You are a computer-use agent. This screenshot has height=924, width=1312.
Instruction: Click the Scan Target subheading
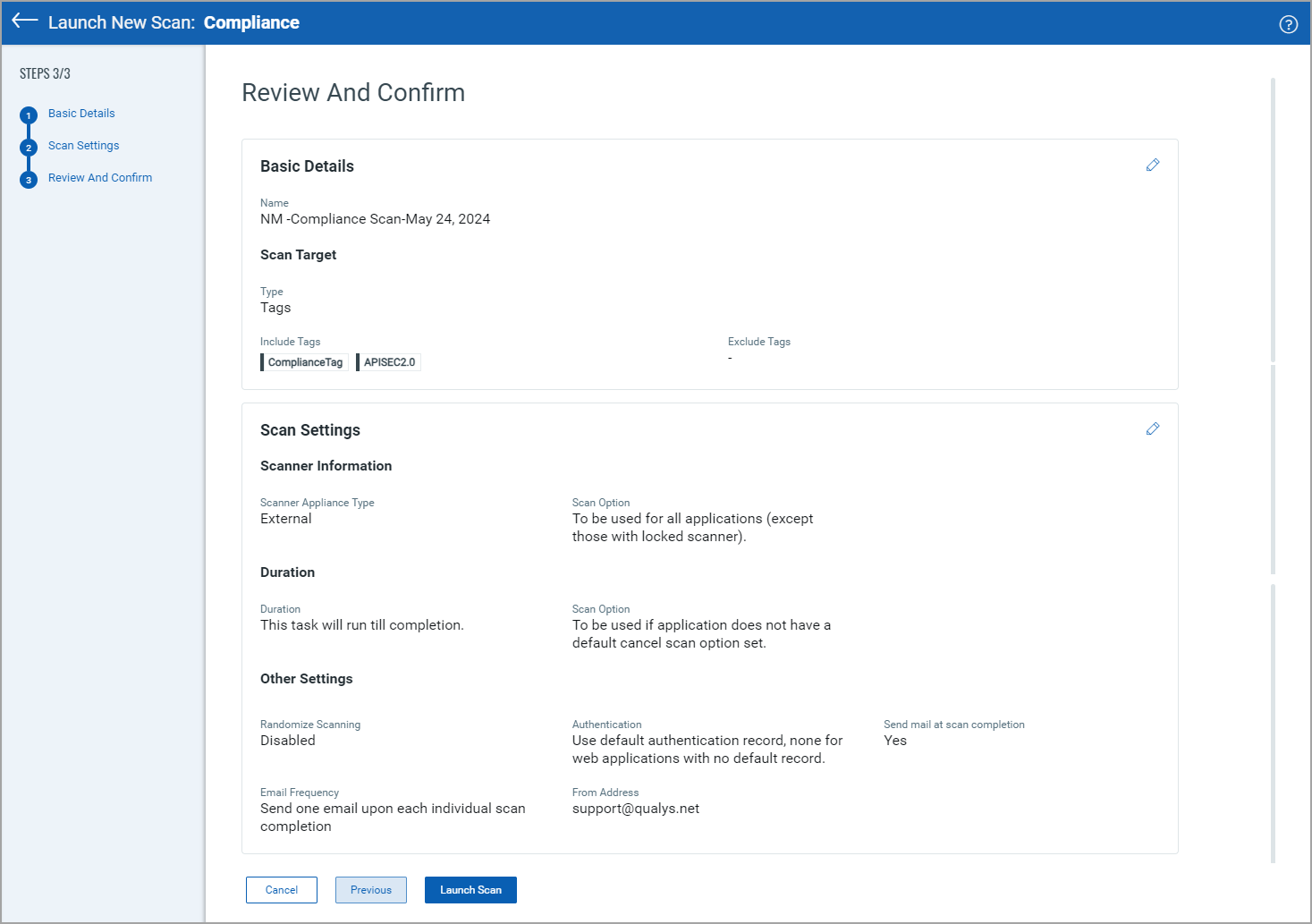pyautogui.click(x=299, y=255)
